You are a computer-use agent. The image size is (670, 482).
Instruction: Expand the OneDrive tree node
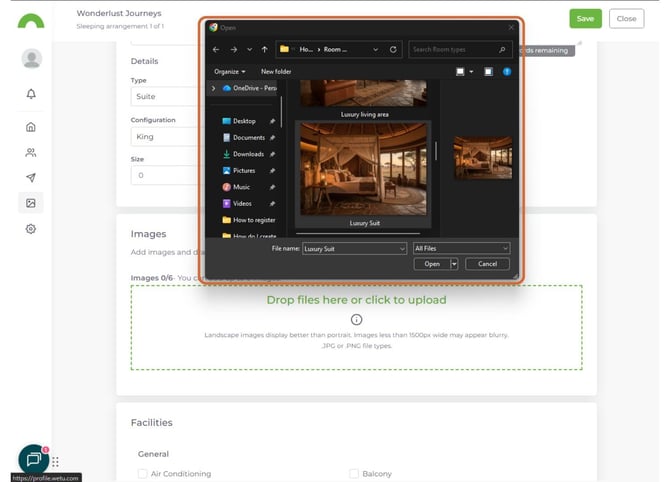[212, 88]
